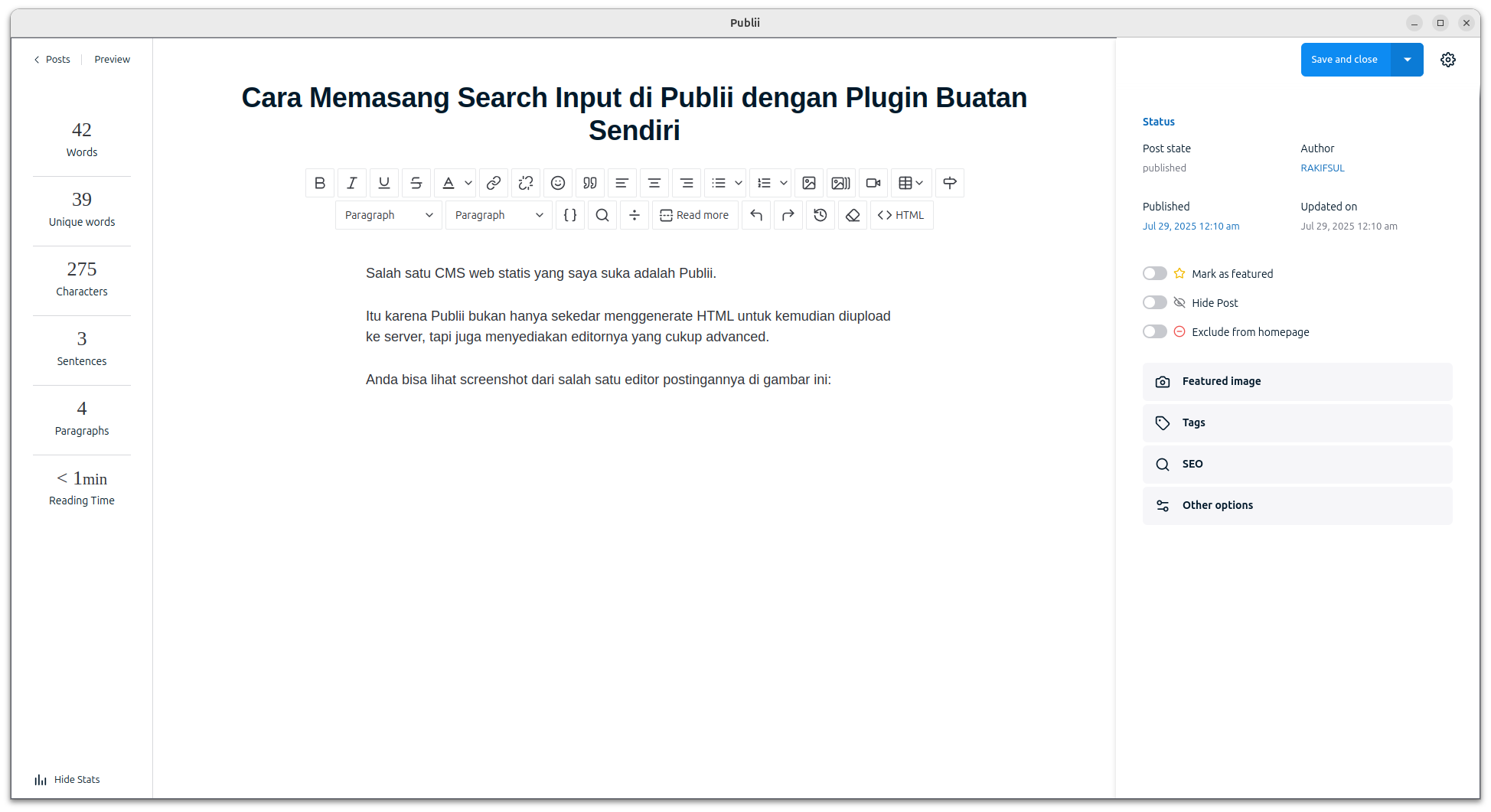Click the text color icon
Screen dimensions: 1491x812
click(x=449, y=183)
